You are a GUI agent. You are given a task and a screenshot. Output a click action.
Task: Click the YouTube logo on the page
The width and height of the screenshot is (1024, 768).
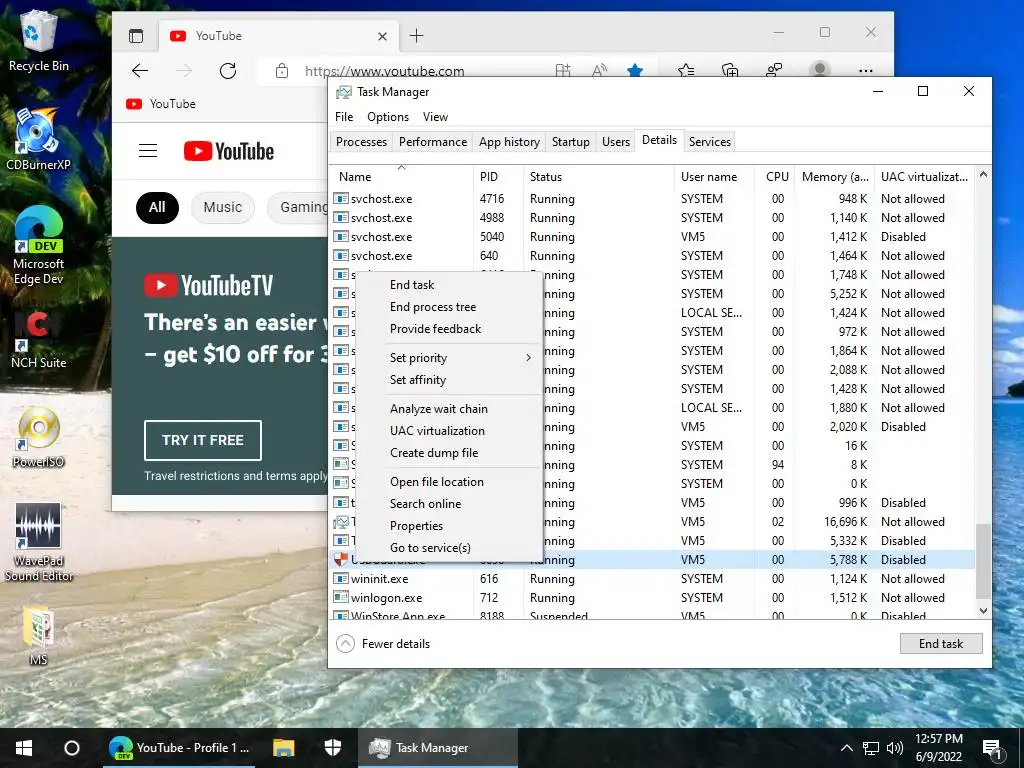click(x=229, y=151)
